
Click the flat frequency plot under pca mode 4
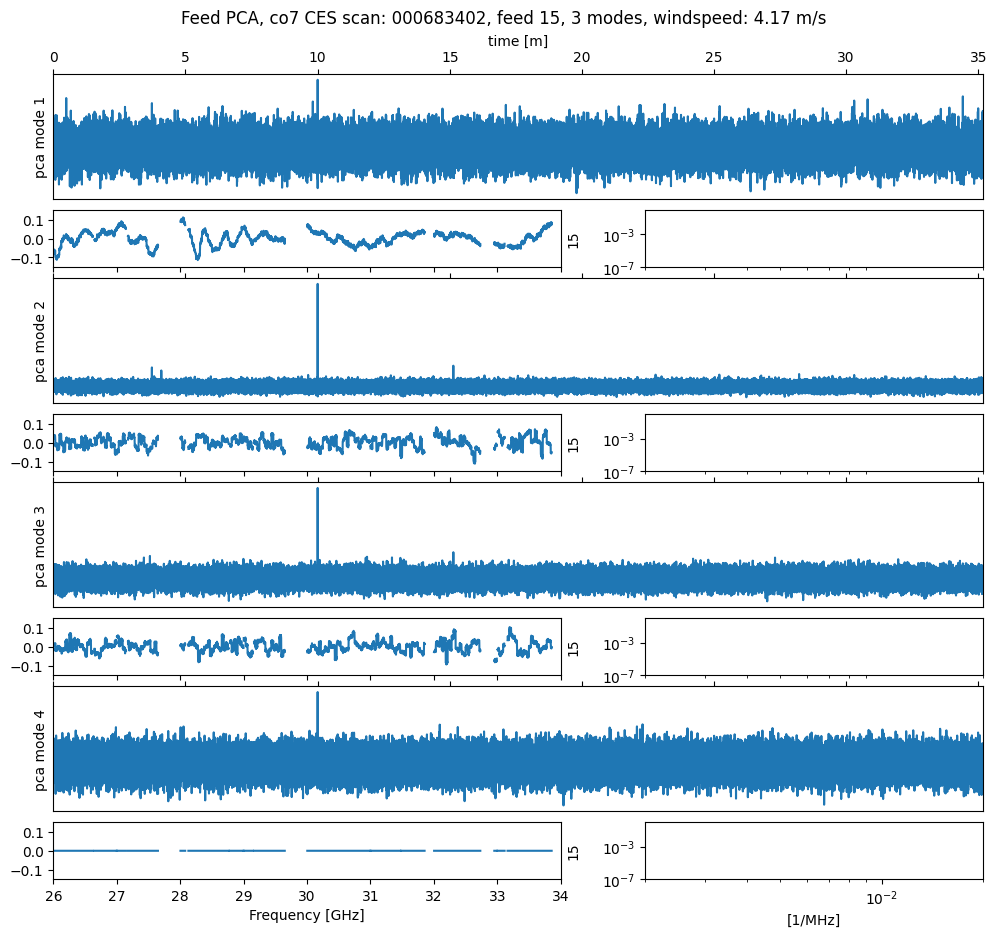pos(306,851)
